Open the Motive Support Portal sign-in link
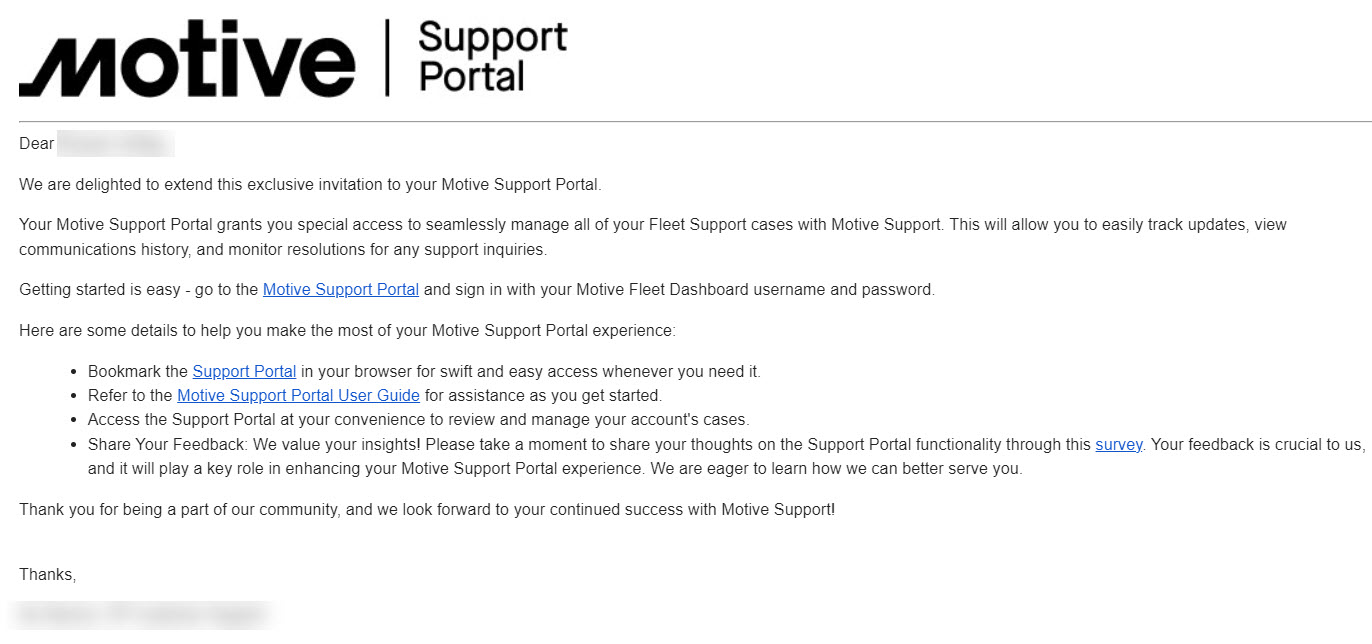The image size is (1372, 644). coord(340,290)
